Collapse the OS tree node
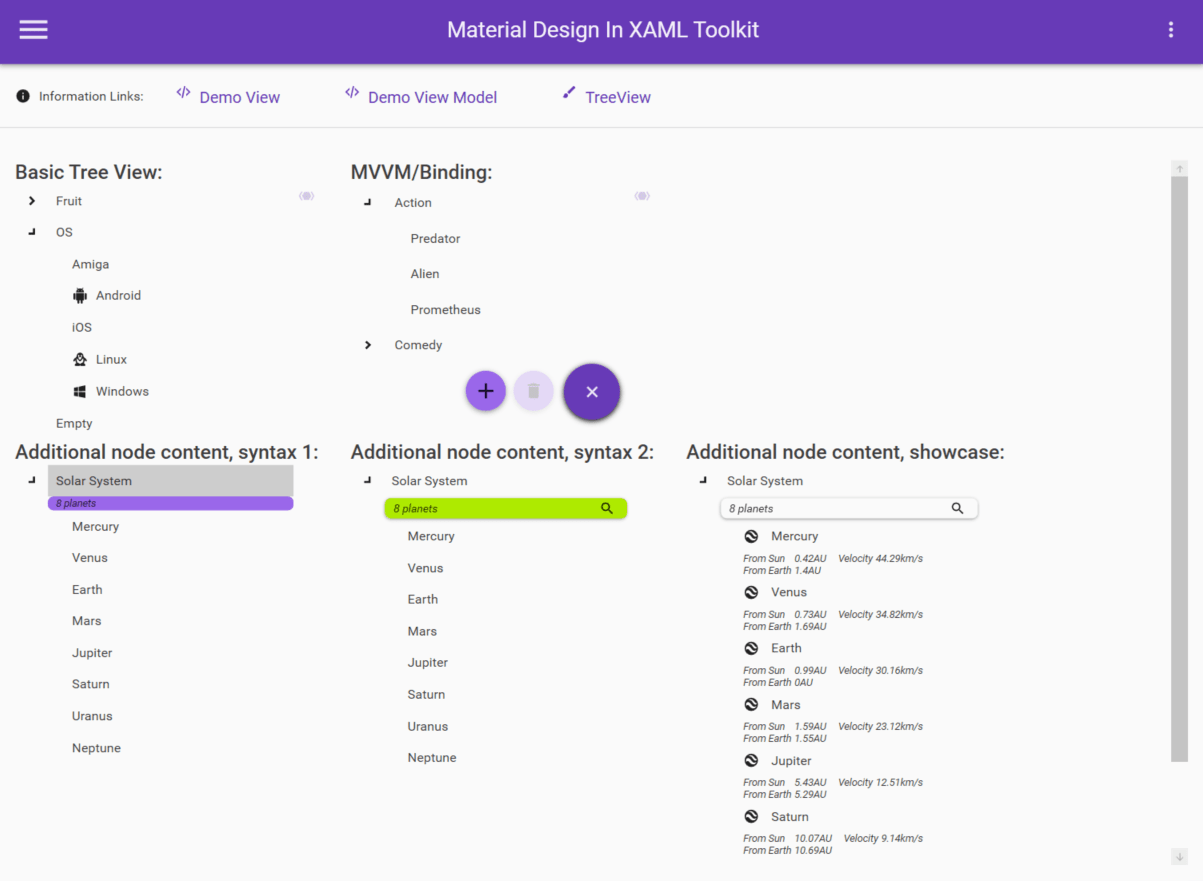Viewport: 1203px width, 881px height. point(32,232)
